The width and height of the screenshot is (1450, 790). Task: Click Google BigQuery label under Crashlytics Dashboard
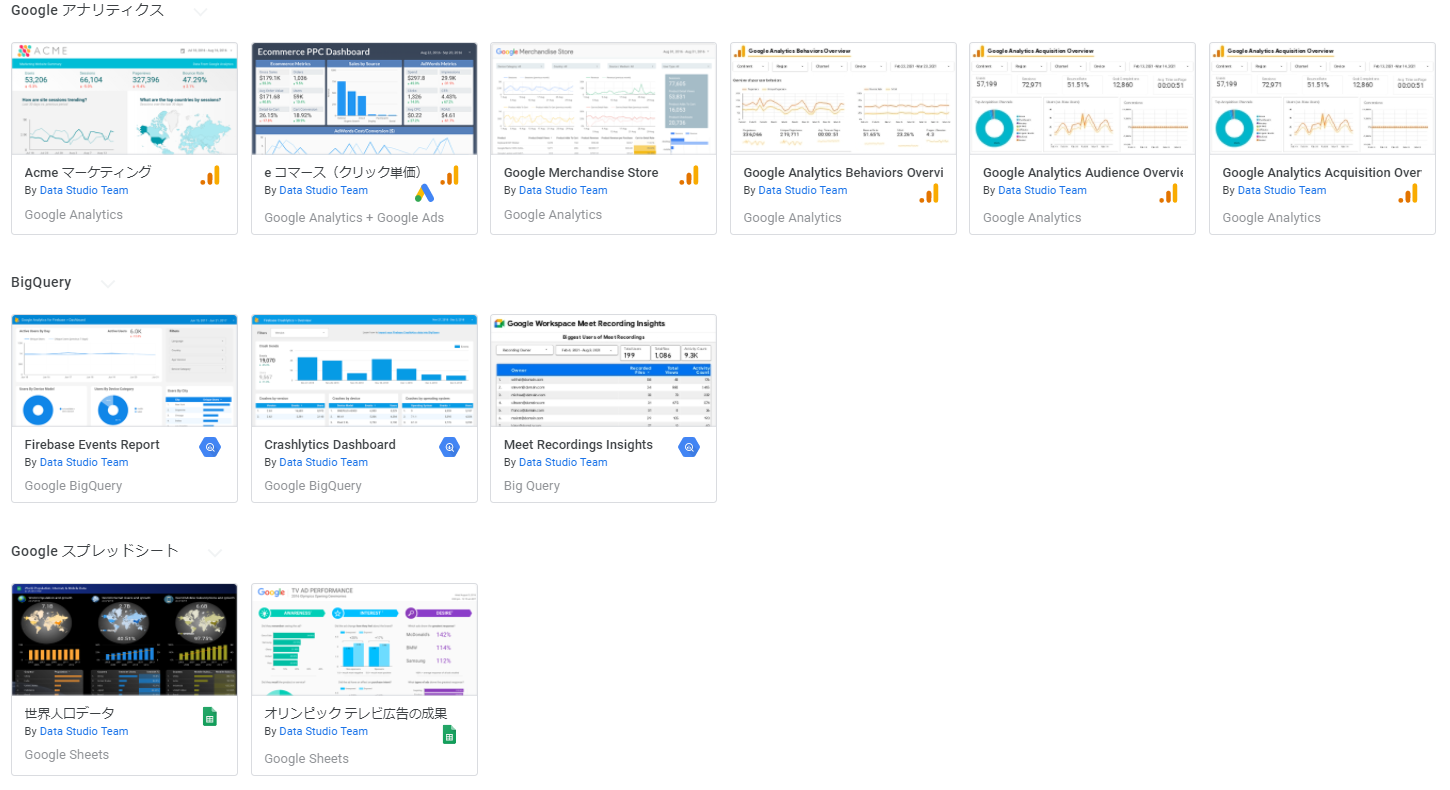point(313,486)
